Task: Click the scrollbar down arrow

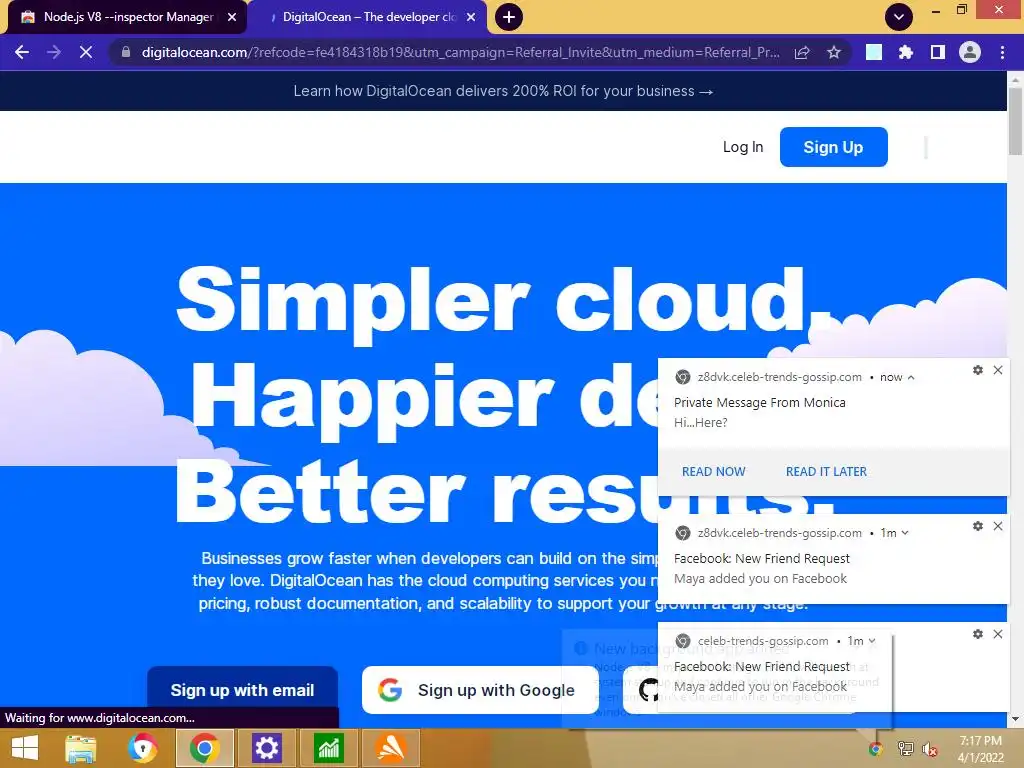Action: [1015, 719]
